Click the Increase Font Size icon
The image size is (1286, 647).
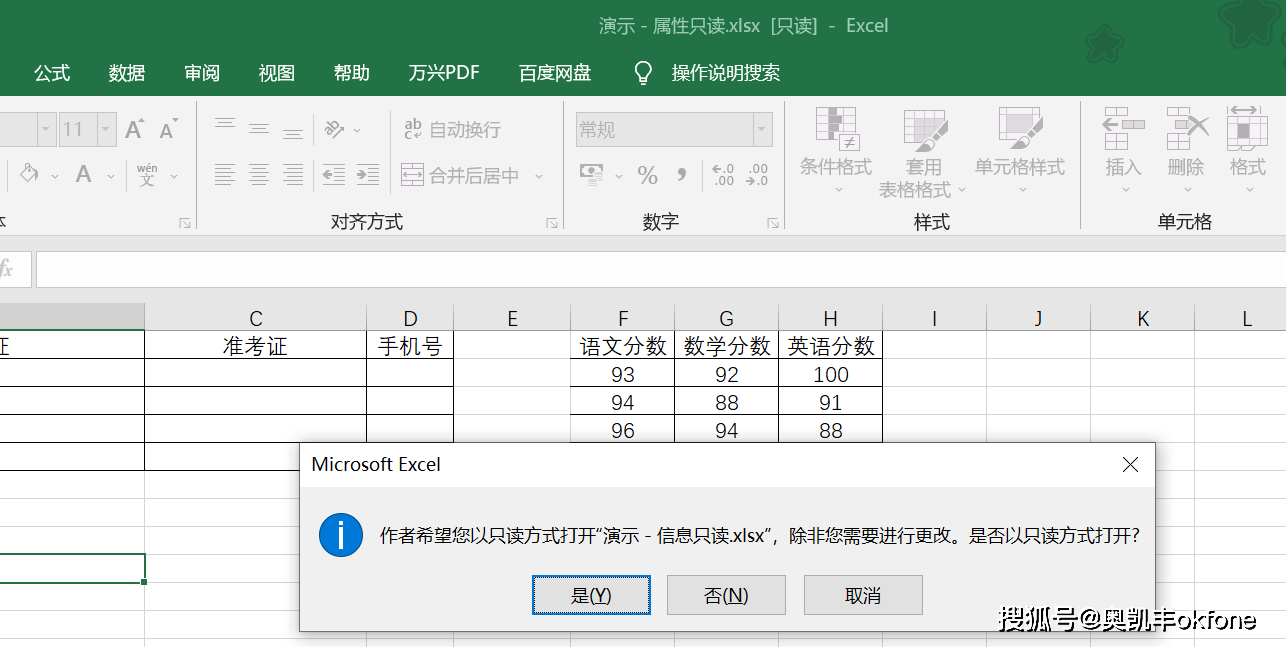(x=135, y=129)
